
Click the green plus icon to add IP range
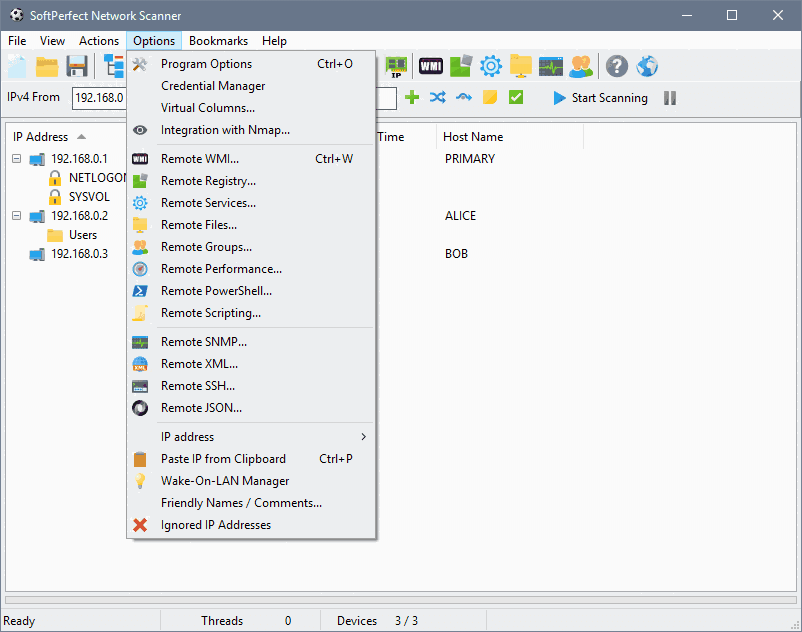click(412, 98)
